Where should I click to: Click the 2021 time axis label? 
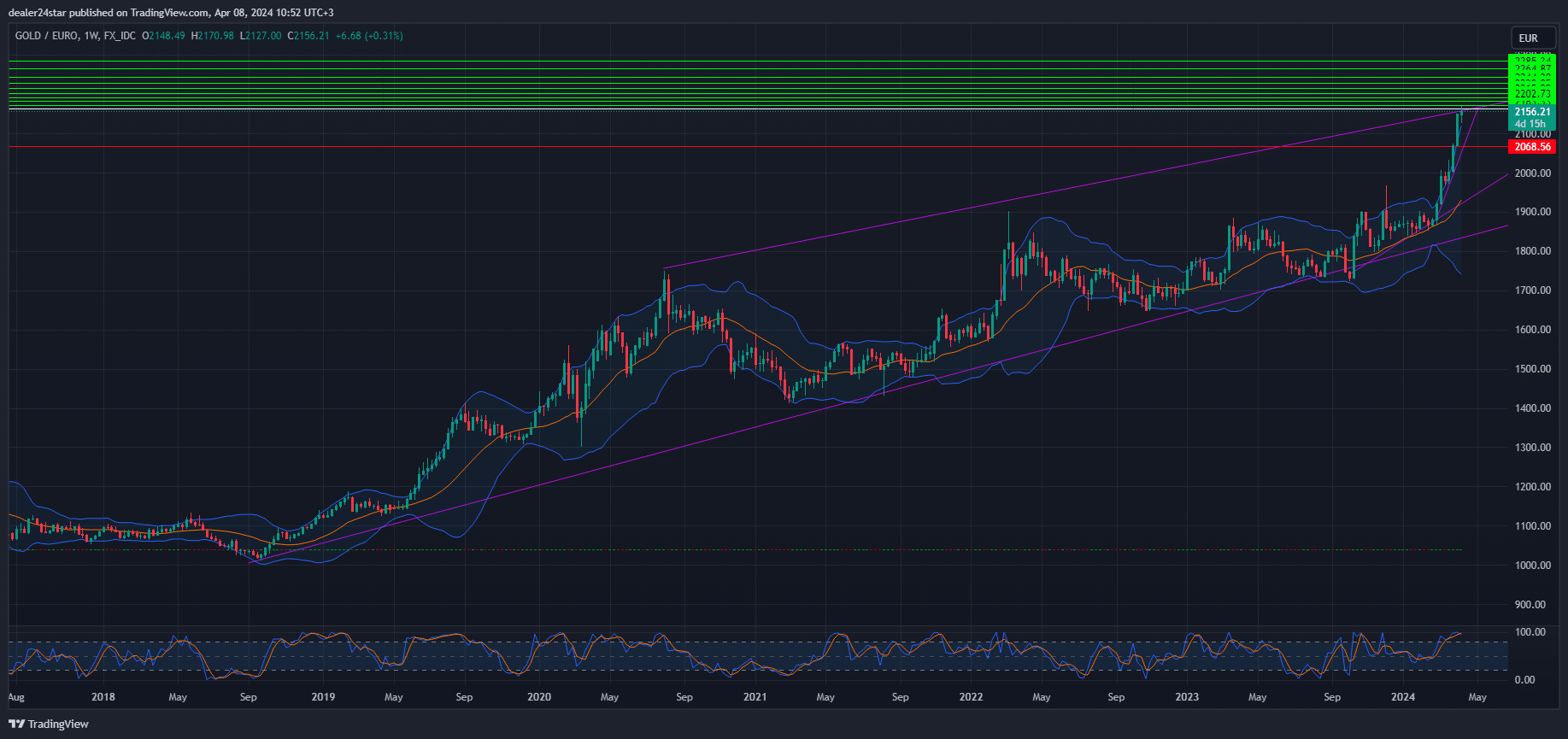point(755,697)
